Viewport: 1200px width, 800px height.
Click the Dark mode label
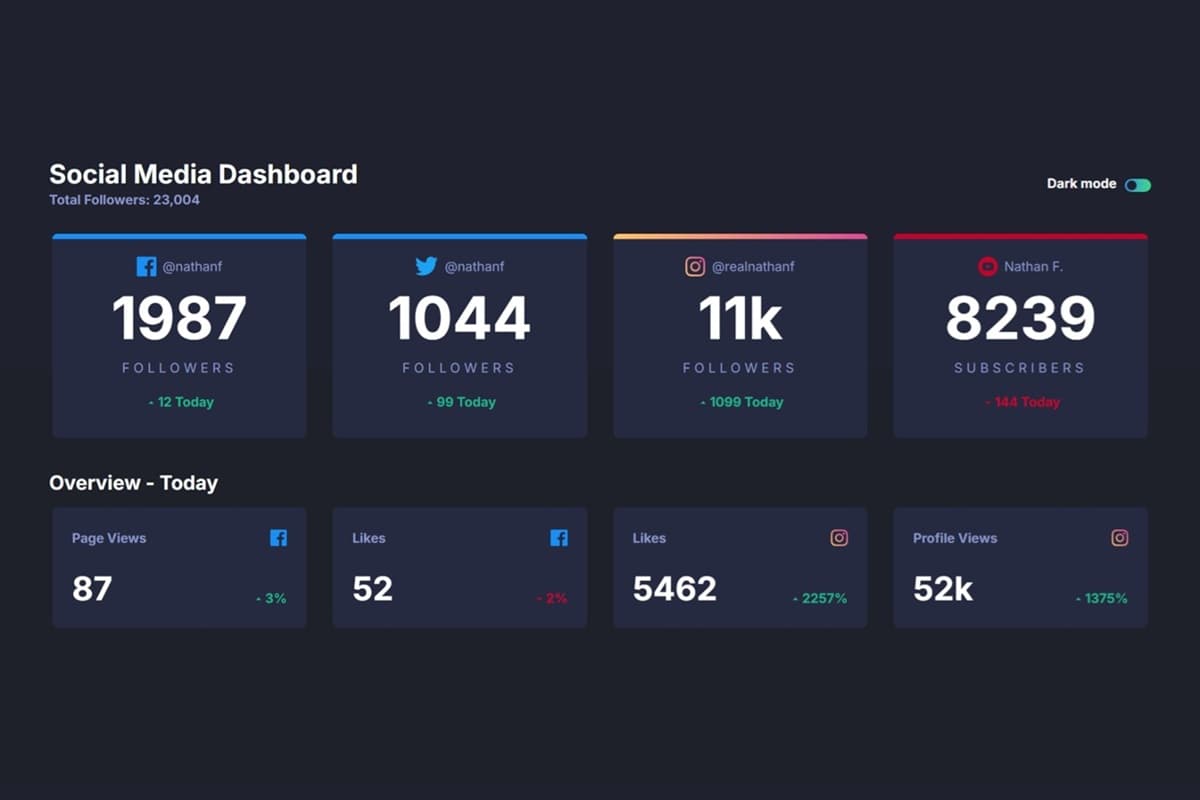1081,184
